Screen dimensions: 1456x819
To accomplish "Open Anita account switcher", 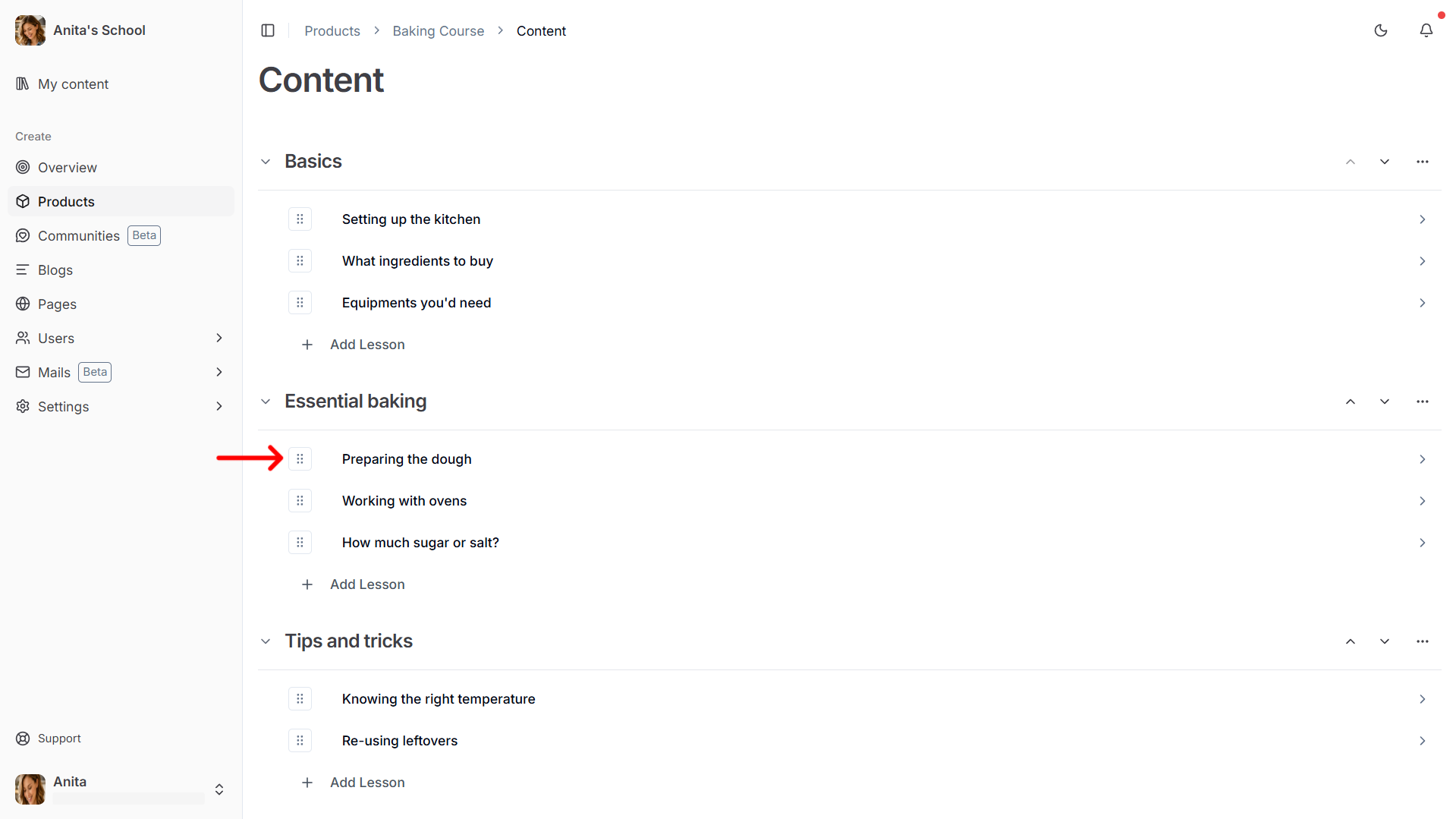I will coord(219,789).
